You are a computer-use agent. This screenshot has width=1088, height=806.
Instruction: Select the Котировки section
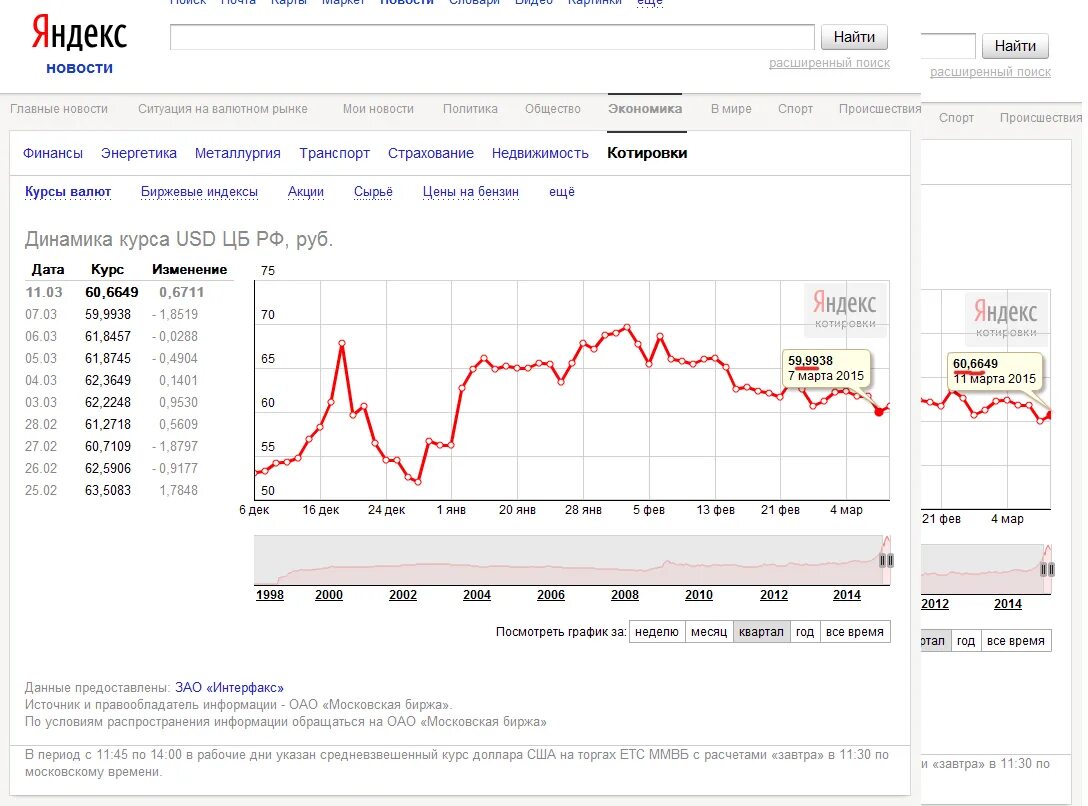pos(647,153)
